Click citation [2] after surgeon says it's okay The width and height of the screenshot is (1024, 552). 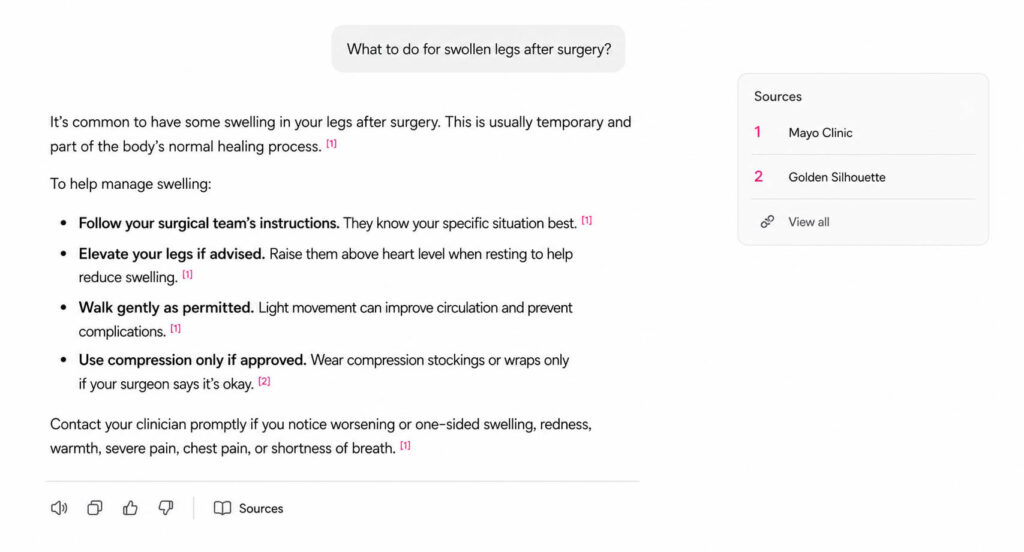pyautogui.click(x=264, y=381)
